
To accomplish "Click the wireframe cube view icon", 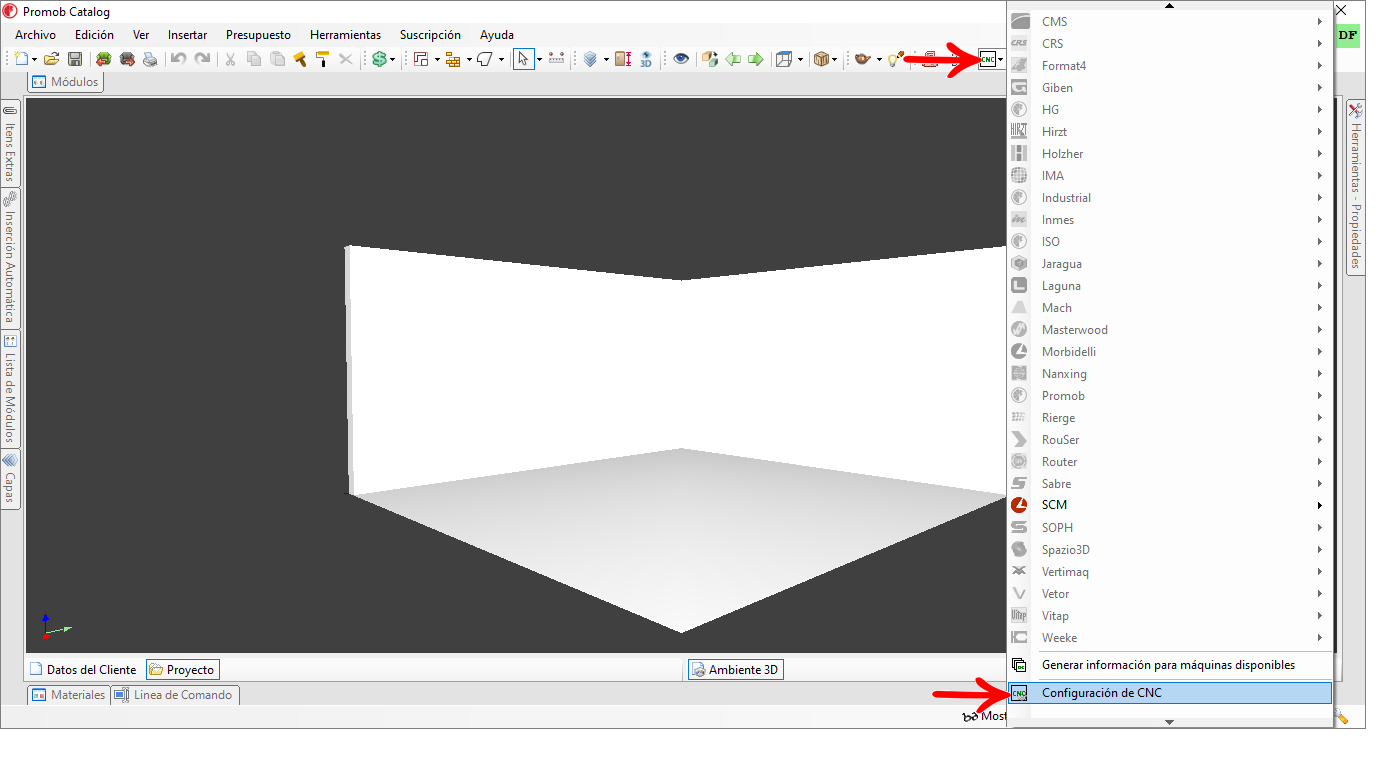I will (784, 59).
